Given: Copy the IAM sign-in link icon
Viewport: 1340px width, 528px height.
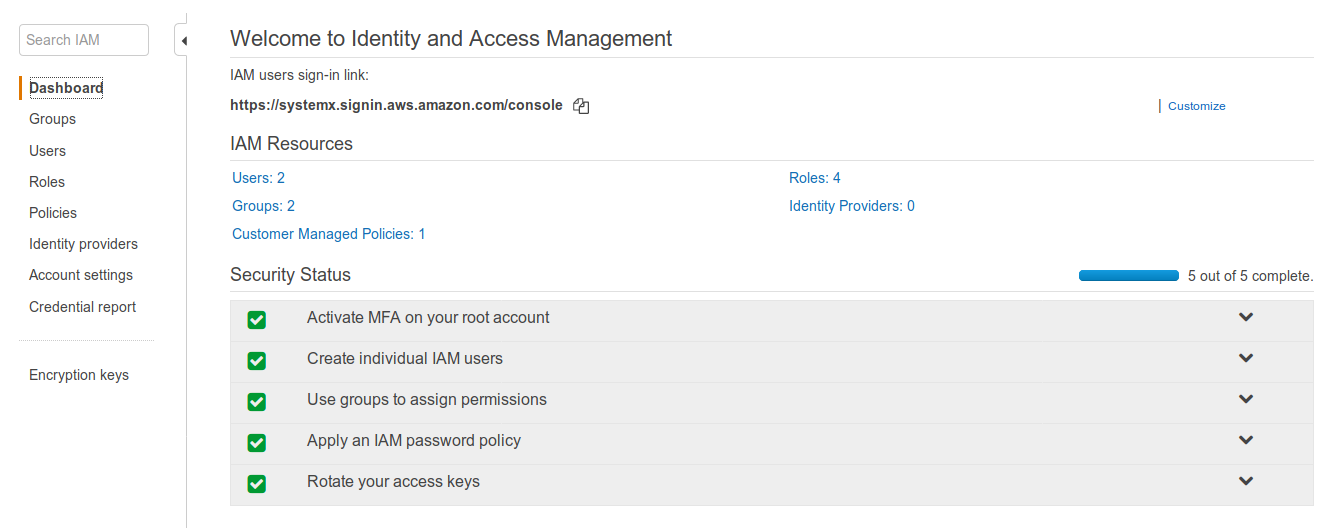Looking at the screenshot, I should point(581,106).
